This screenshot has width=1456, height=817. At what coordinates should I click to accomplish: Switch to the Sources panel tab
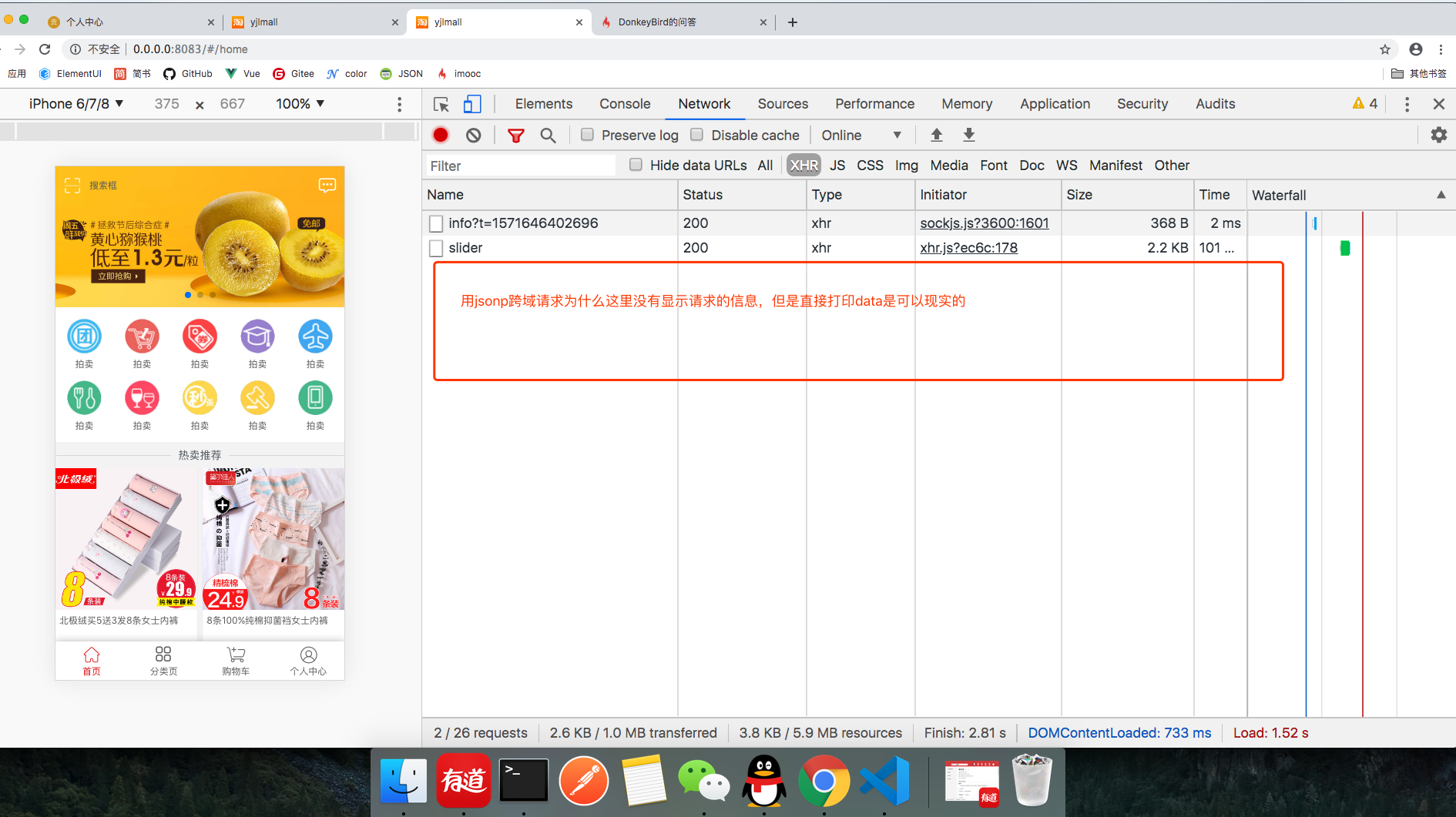783,104
